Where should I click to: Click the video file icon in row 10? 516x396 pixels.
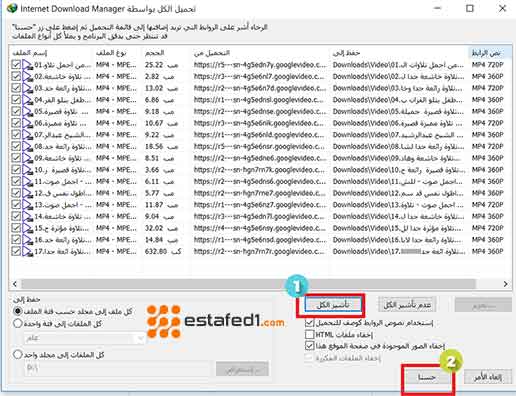tap(28, 170)
